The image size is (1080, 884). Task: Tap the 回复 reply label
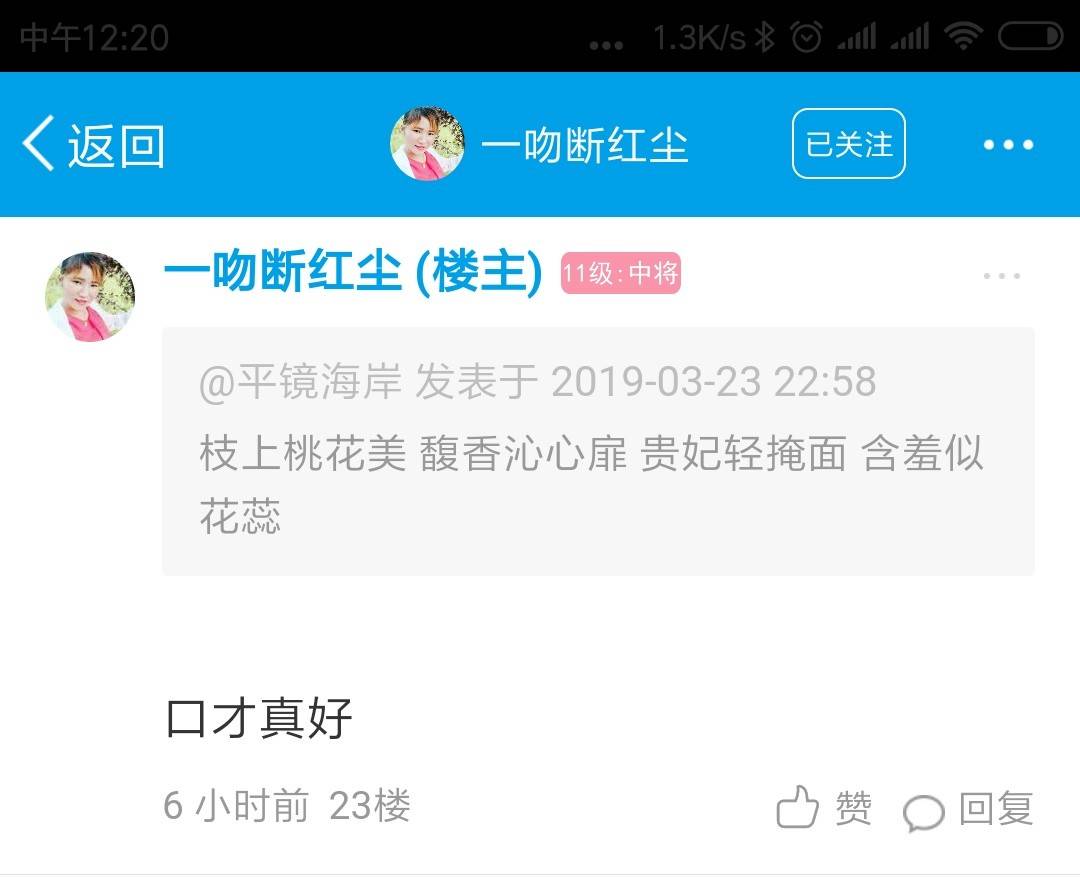[997, 808]
